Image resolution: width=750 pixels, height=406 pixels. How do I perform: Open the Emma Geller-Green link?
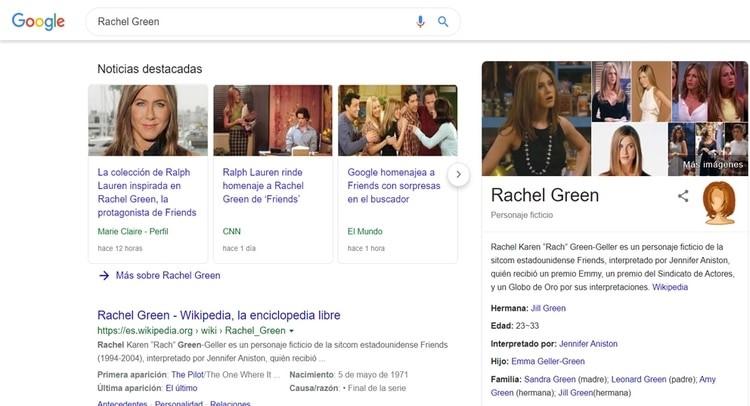[x=548, y=362]
